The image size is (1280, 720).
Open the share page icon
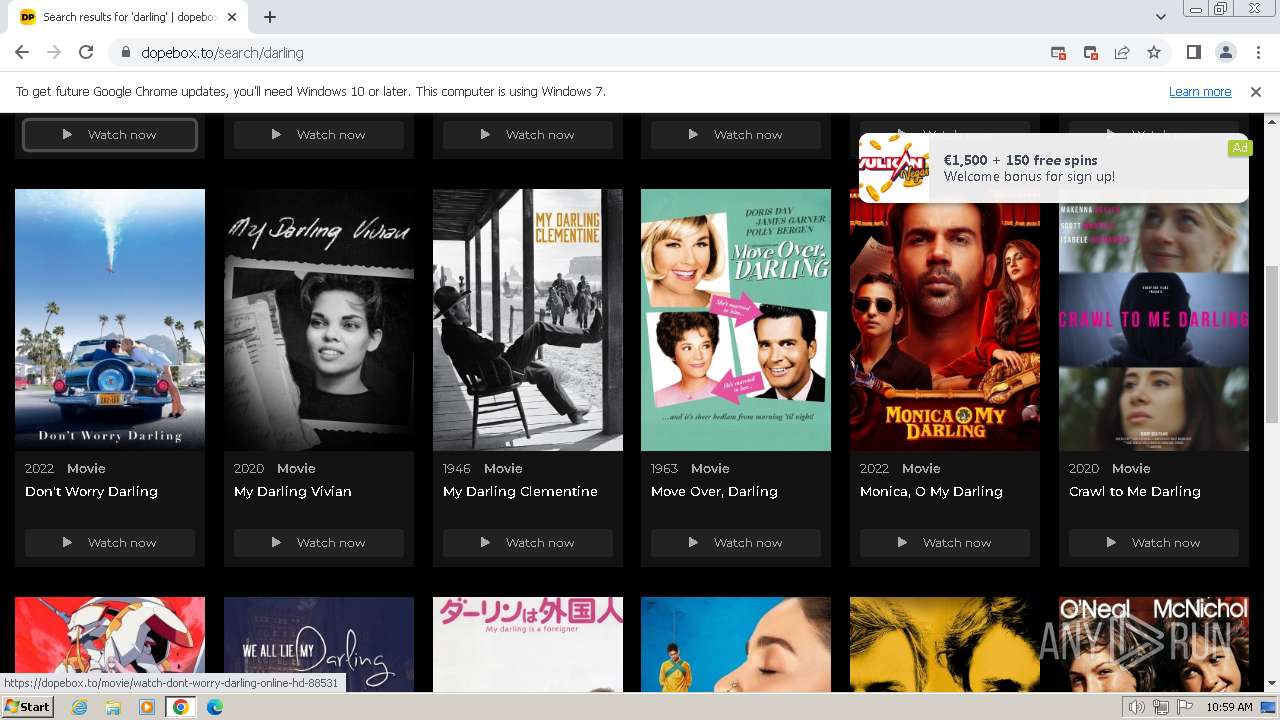pos(1122,52)
